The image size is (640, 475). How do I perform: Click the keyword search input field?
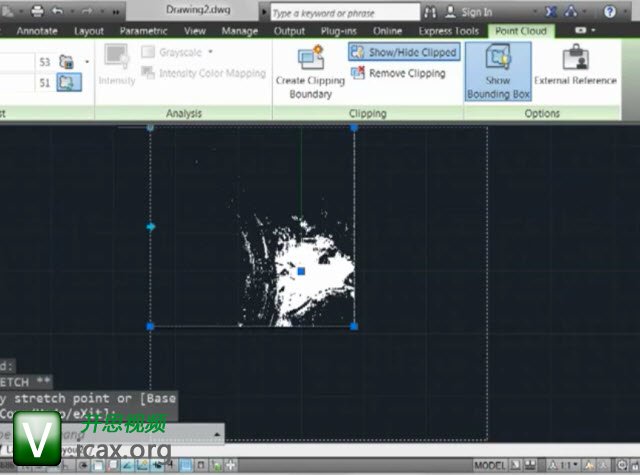point(342,13)
